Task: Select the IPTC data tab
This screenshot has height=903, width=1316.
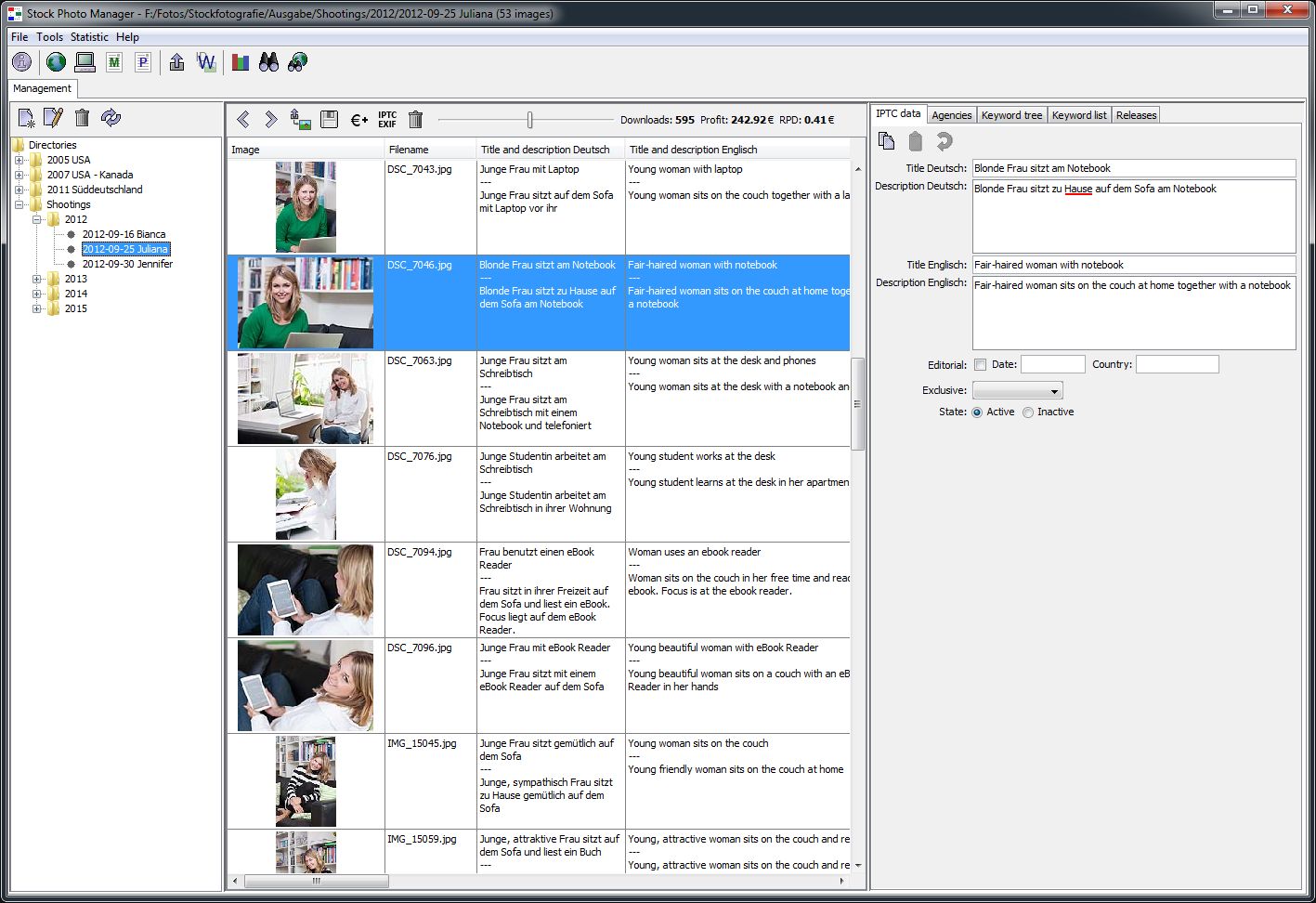Action: pos(898,113)
